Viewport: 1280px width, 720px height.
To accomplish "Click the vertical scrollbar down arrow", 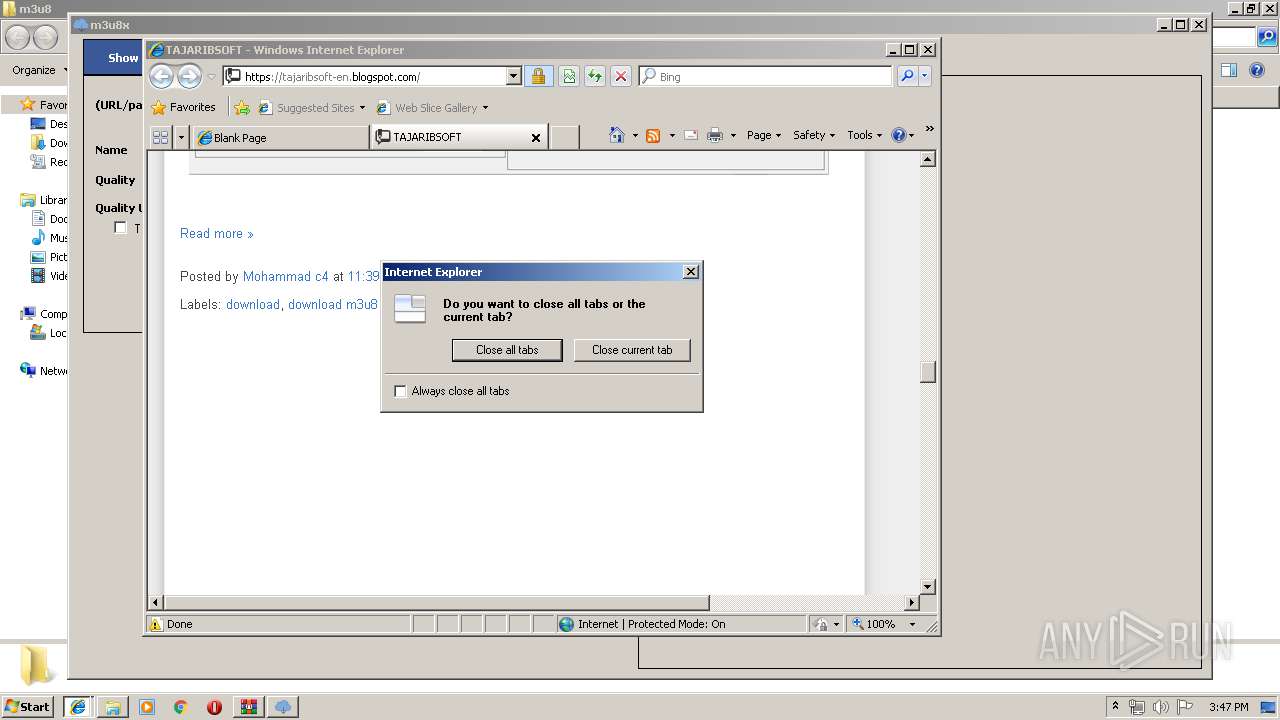I will [928, 587].
